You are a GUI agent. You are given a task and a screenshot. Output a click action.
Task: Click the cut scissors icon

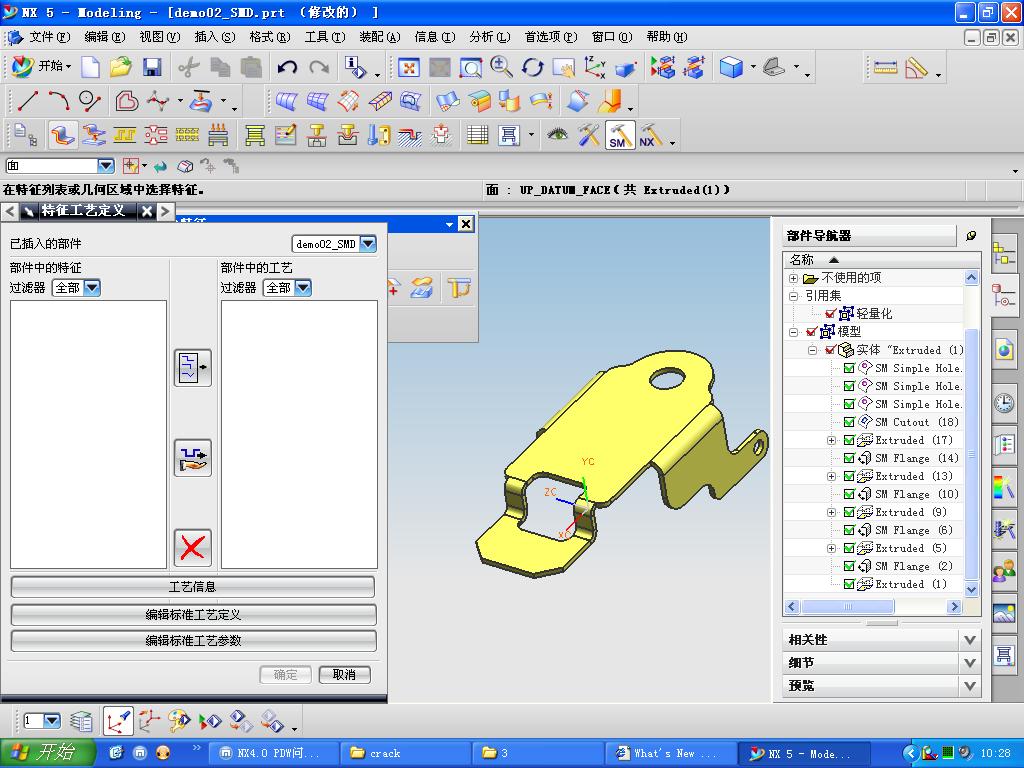(x=189, y=67)
